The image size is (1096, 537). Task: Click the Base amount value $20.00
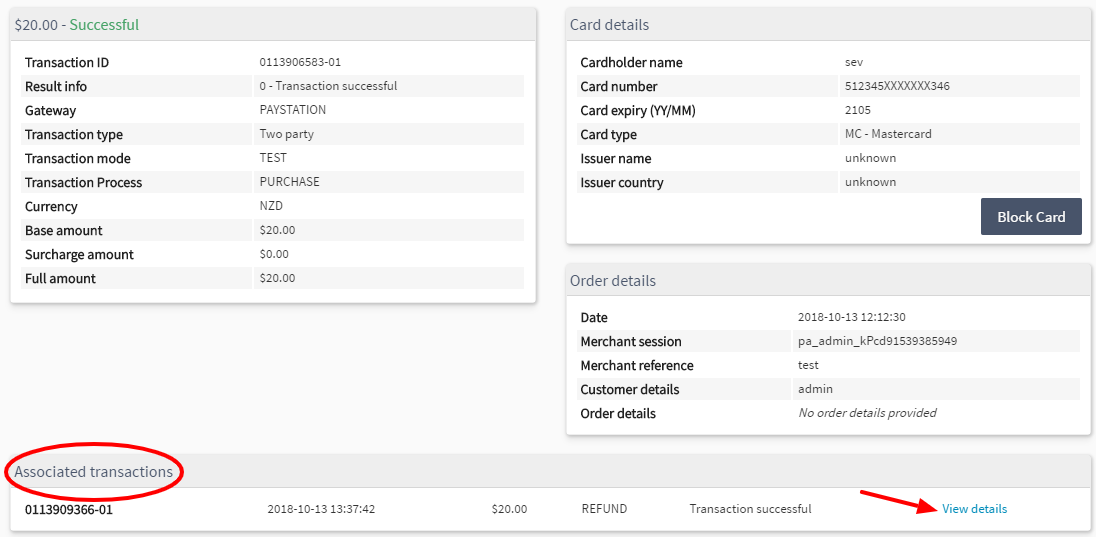[x=277, y=230]
